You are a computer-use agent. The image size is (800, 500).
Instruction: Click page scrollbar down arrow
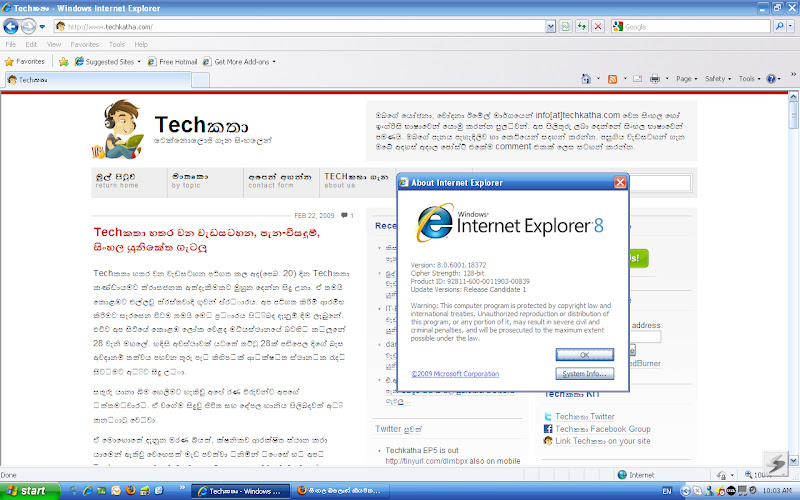pyautogui.click(x=793, y=461)
